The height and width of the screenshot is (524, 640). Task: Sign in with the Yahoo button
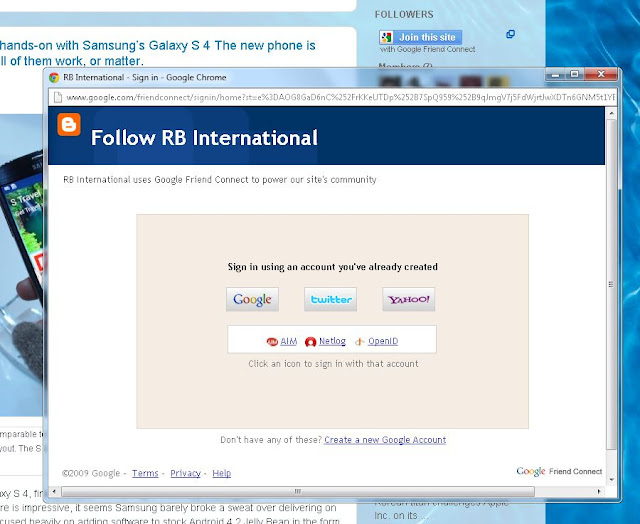pyautogui.click(x=409, y=299)
